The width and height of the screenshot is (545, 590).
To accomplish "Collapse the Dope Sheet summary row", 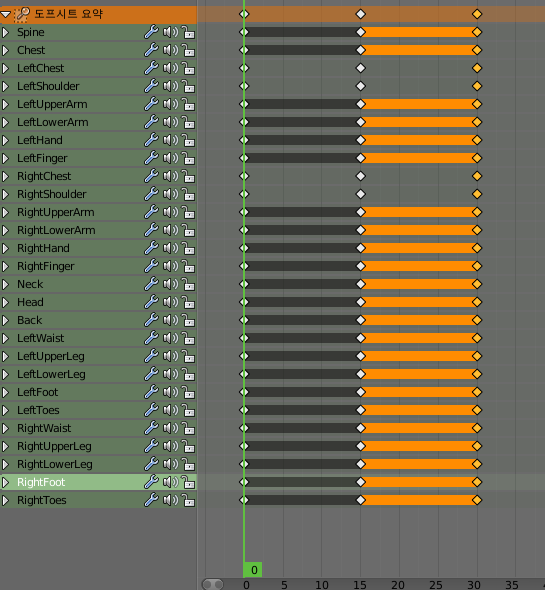I will (x=6, y=15).
